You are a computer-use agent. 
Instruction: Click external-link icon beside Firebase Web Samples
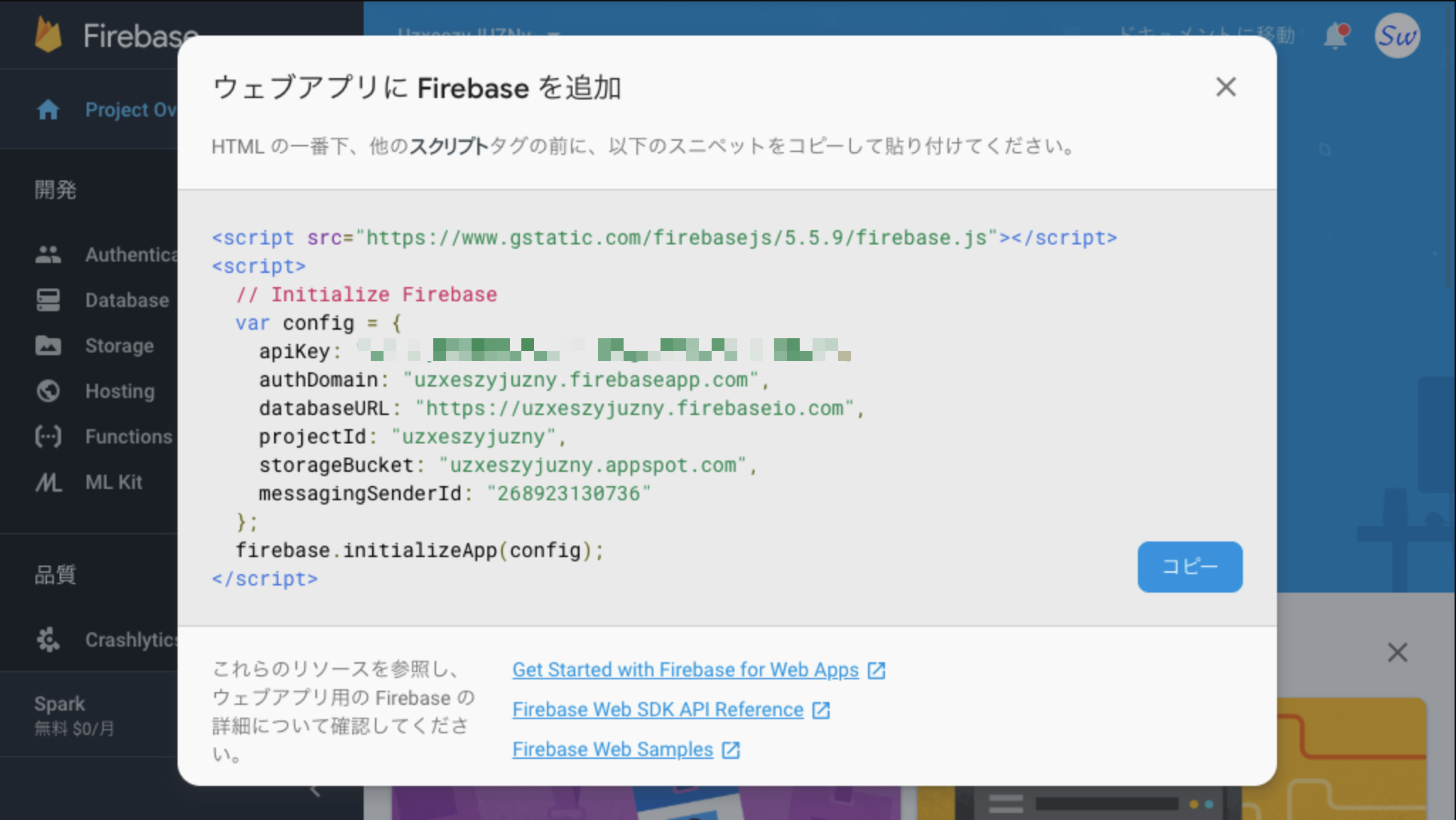click(731, 750)
